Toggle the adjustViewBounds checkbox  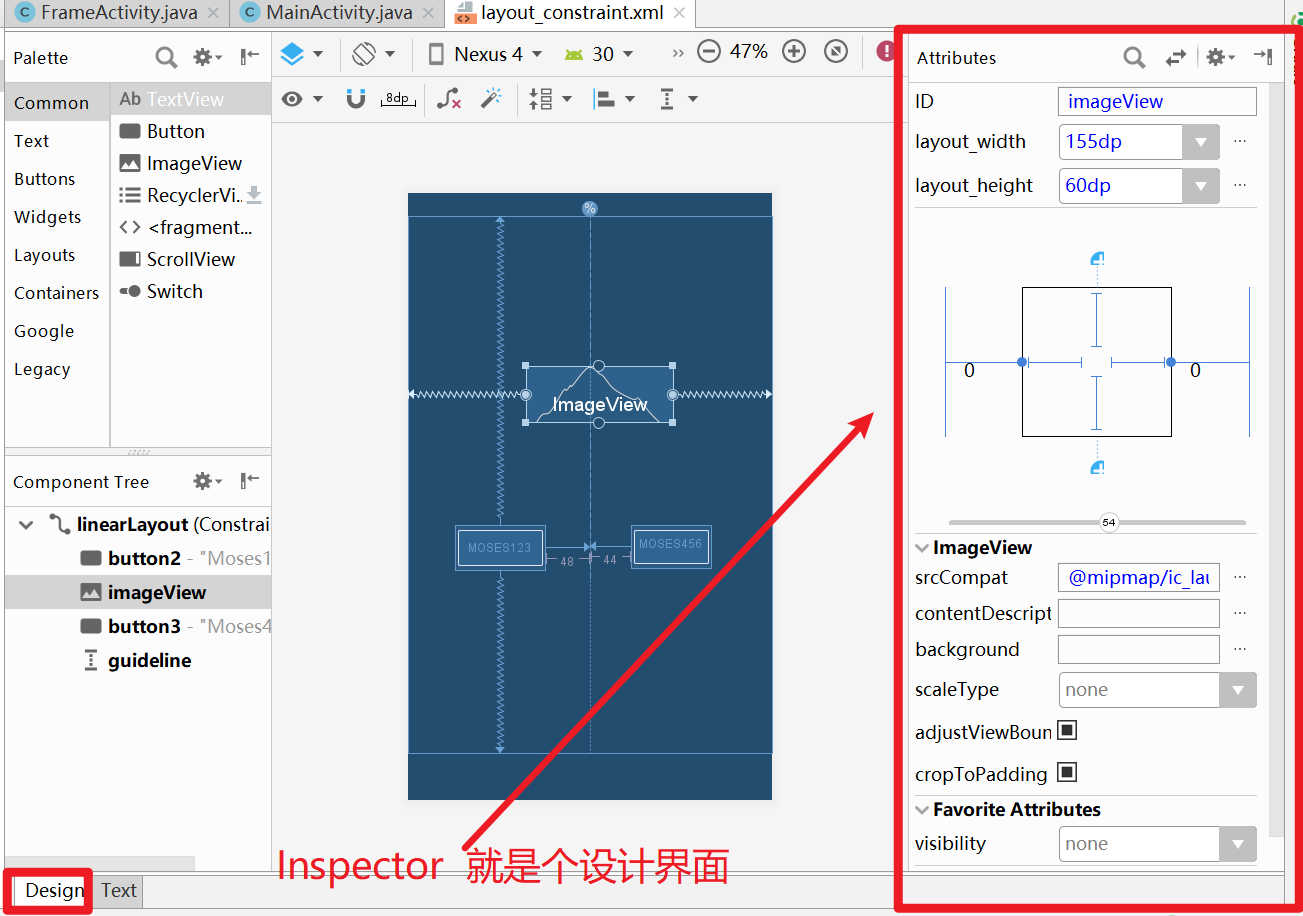pos(1067,730)
